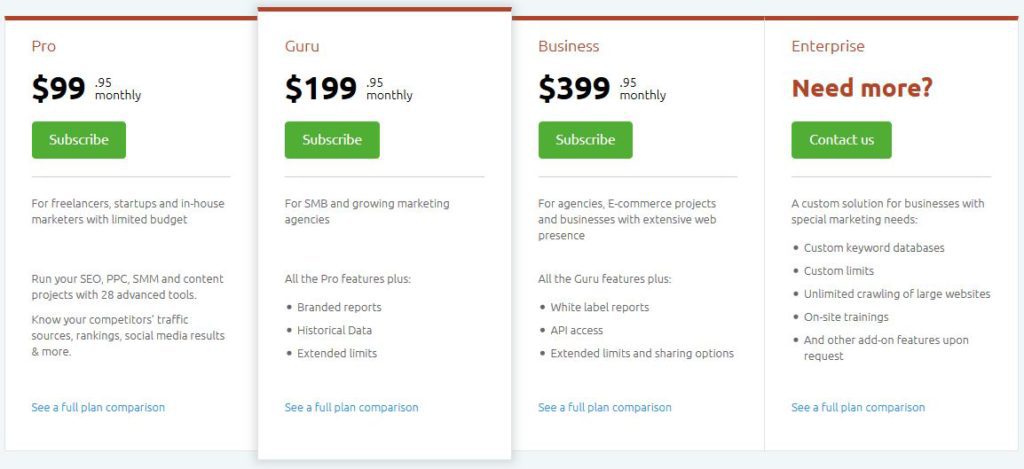The height and width of the screenshot is (469, 1024).
Task: Subscribe to the Guru plan
Action: [332, 140]
